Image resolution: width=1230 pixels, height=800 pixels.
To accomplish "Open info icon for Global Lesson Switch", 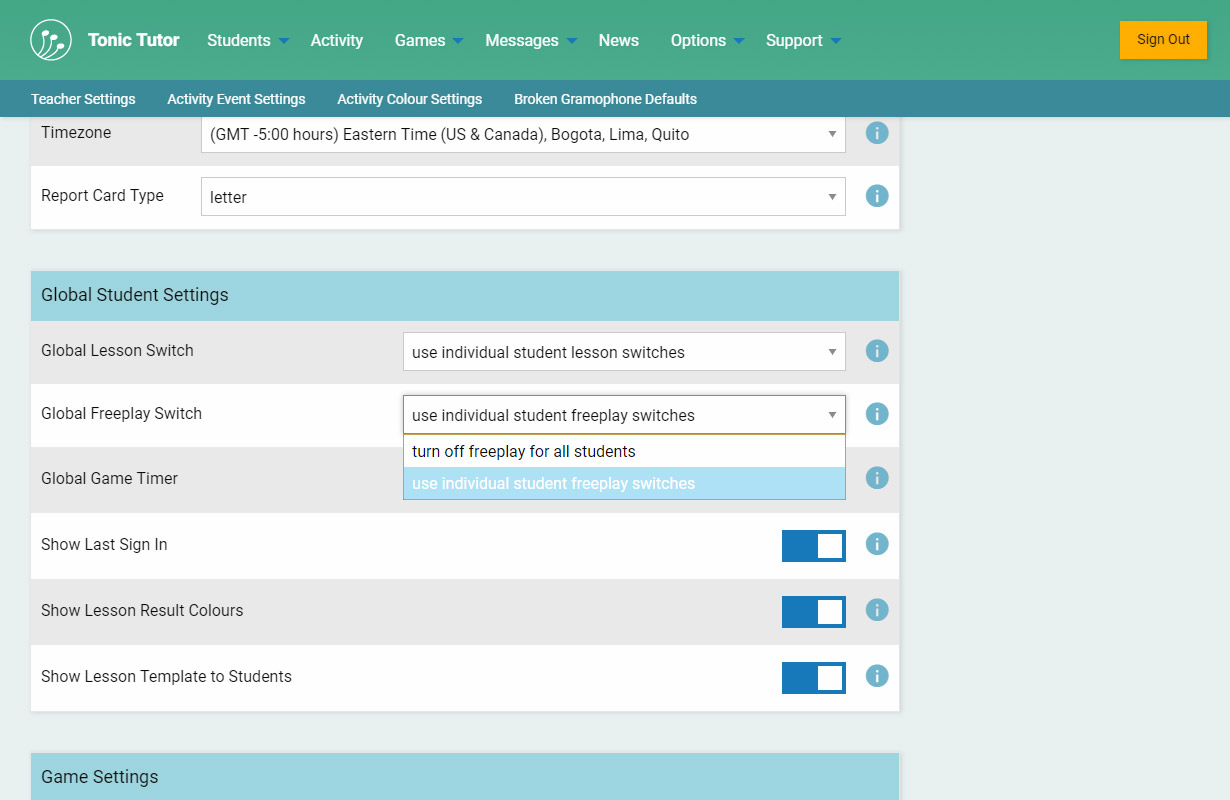I will (877, 351).
